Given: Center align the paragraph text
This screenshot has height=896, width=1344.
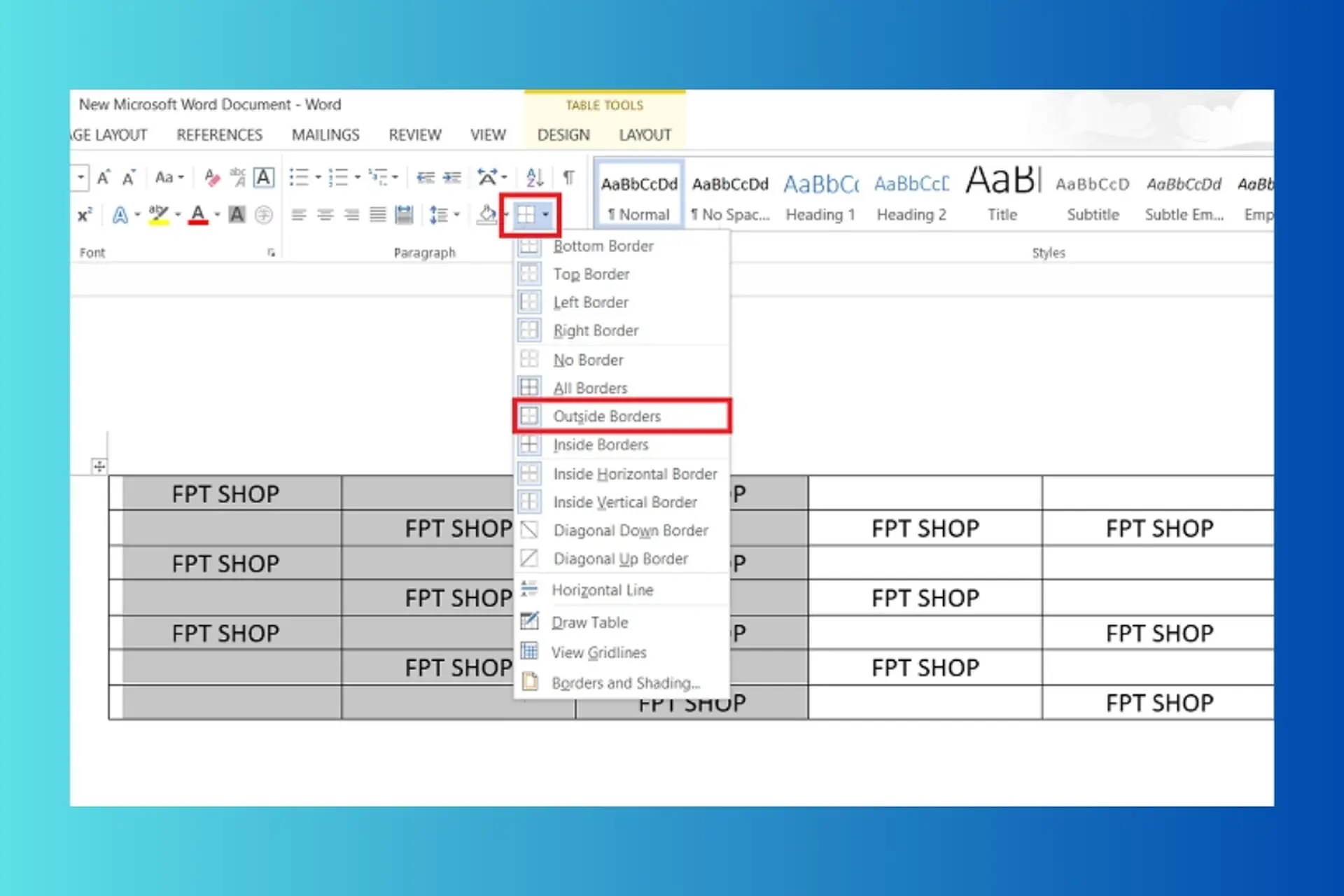Looking at the screenshot, I should coord(325,215).
